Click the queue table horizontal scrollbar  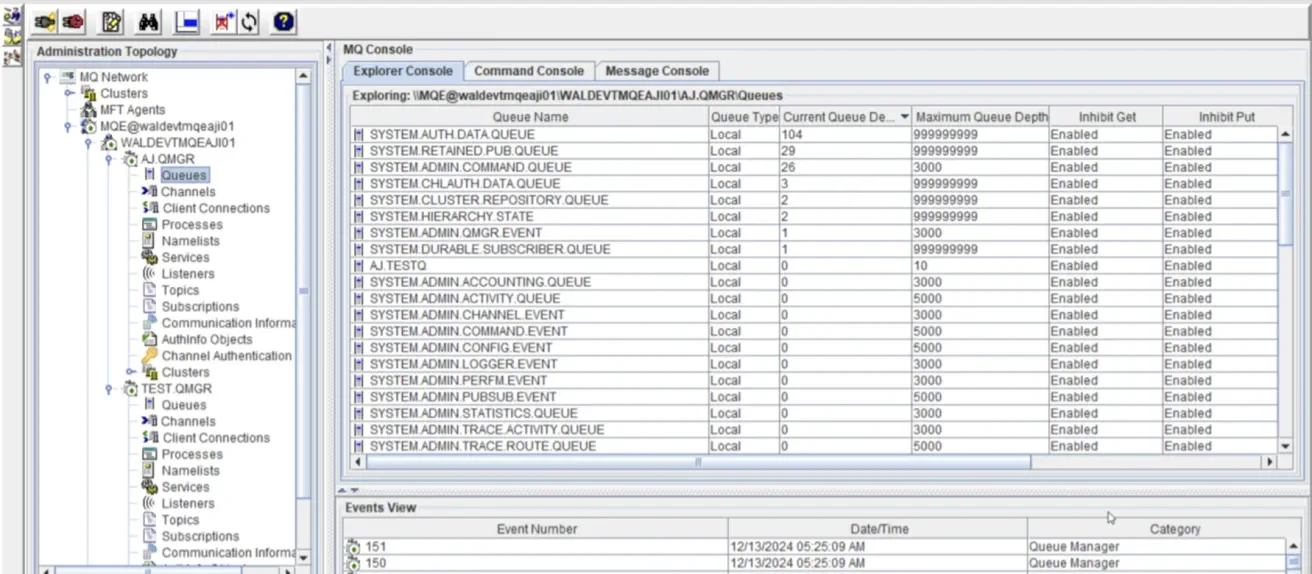(x=698, y=462)
